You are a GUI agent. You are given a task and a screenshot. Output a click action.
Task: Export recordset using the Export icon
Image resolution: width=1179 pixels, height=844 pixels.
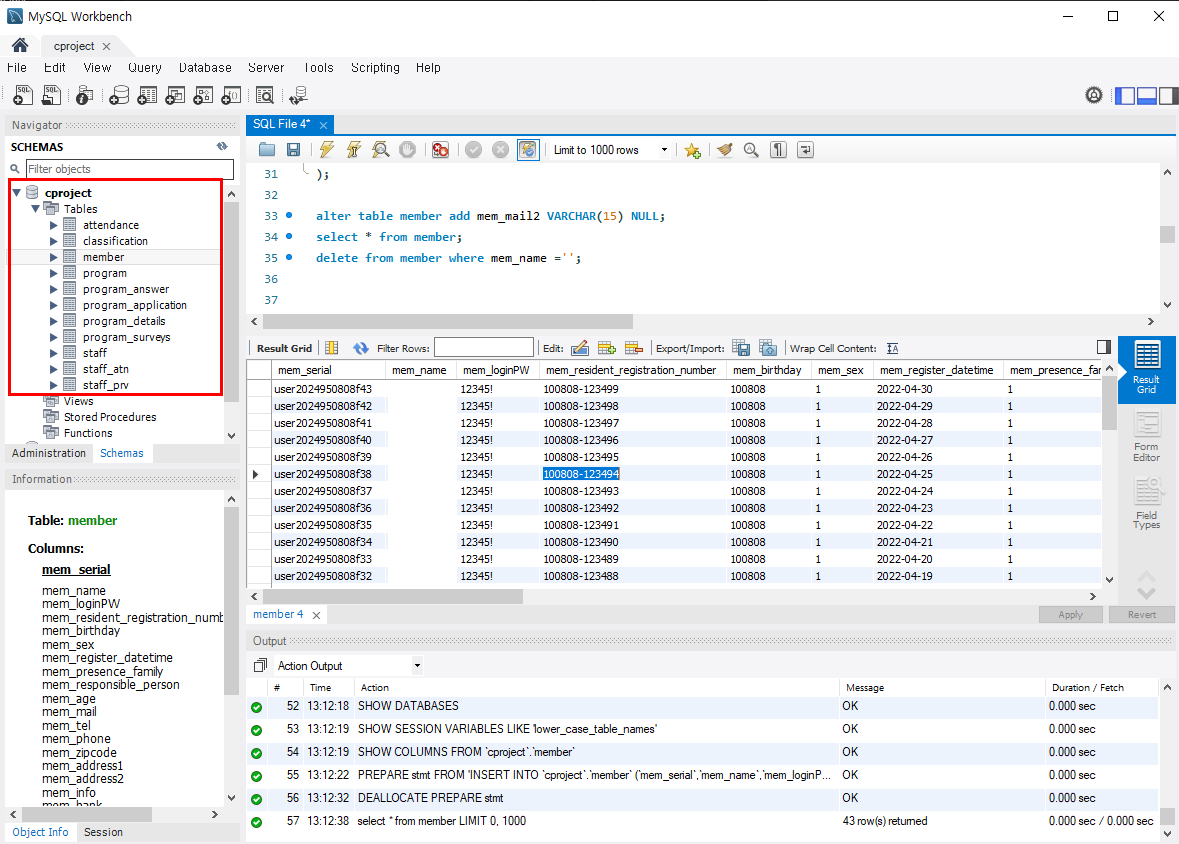741,348
